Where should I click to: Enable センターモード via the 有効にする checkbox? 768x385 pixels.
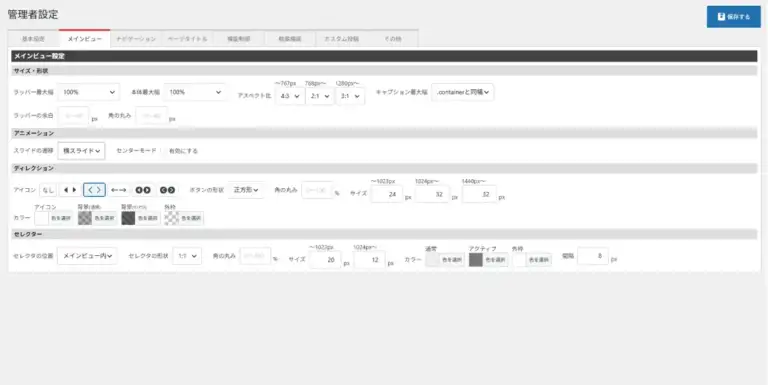[x=165, y=151]
